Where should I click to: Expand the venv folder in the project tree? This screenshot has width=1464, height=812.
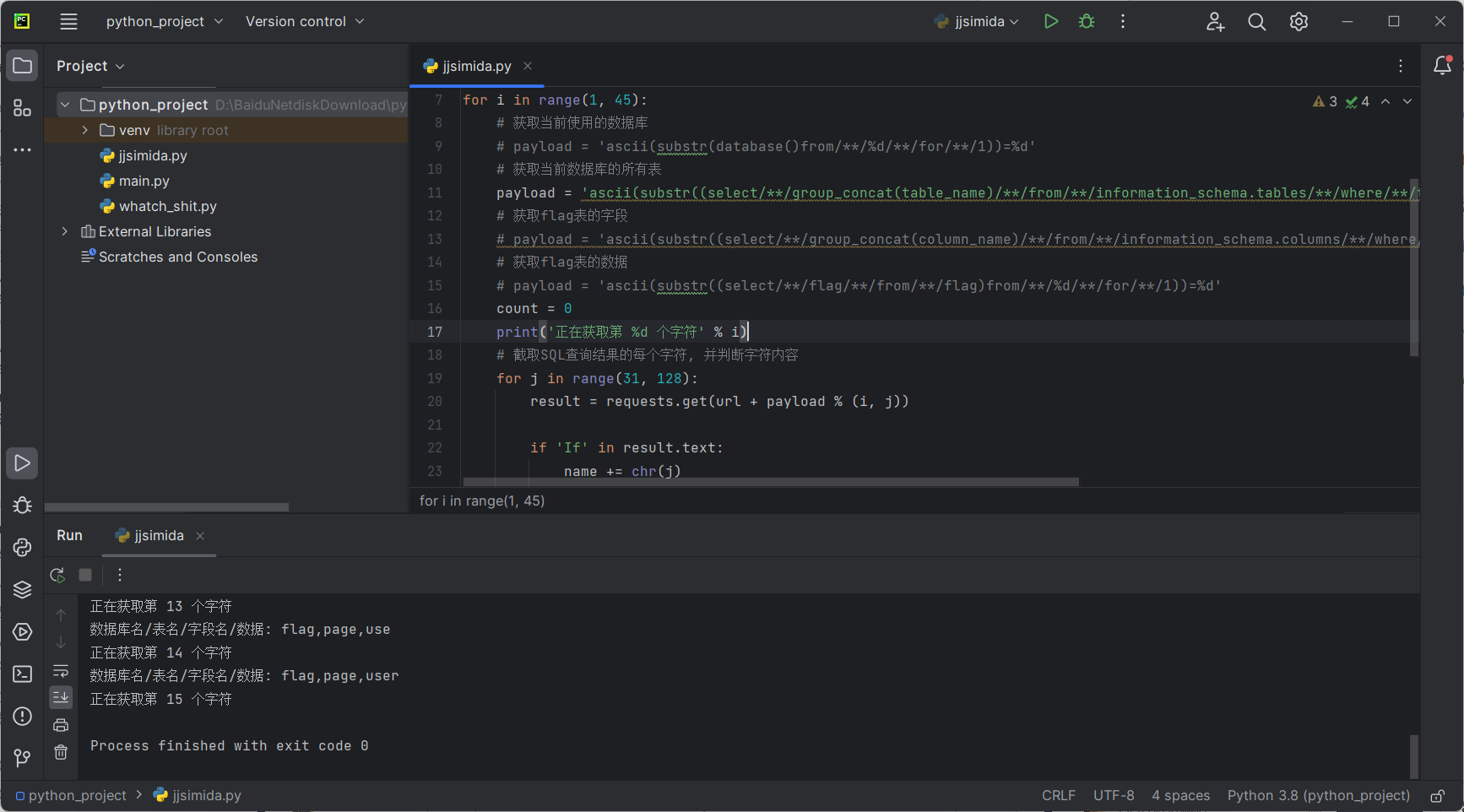click(x=85, y=130)
